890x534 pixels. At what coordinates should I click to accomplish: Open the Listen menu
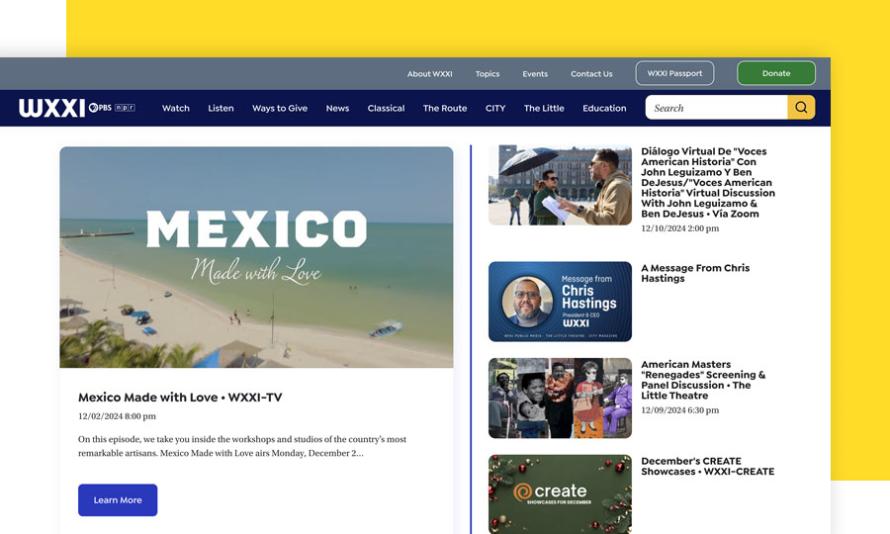(221, 108)
